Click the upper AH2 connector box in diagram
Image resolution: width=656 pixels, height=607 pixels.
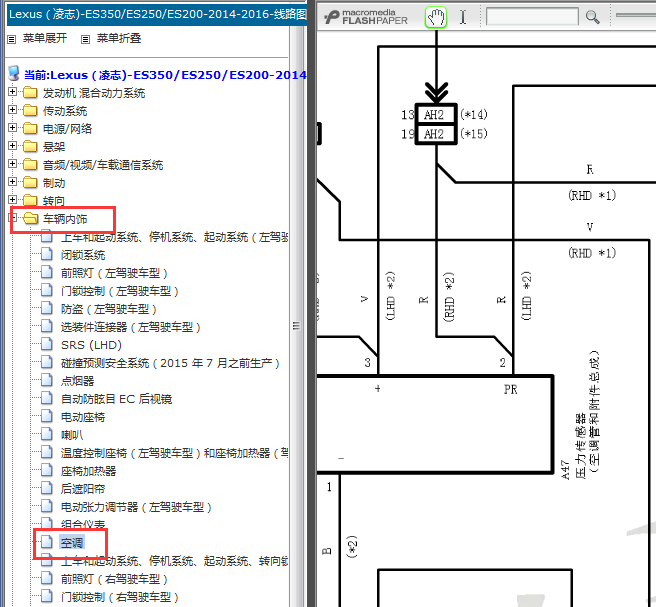click(x=436, y=114)
